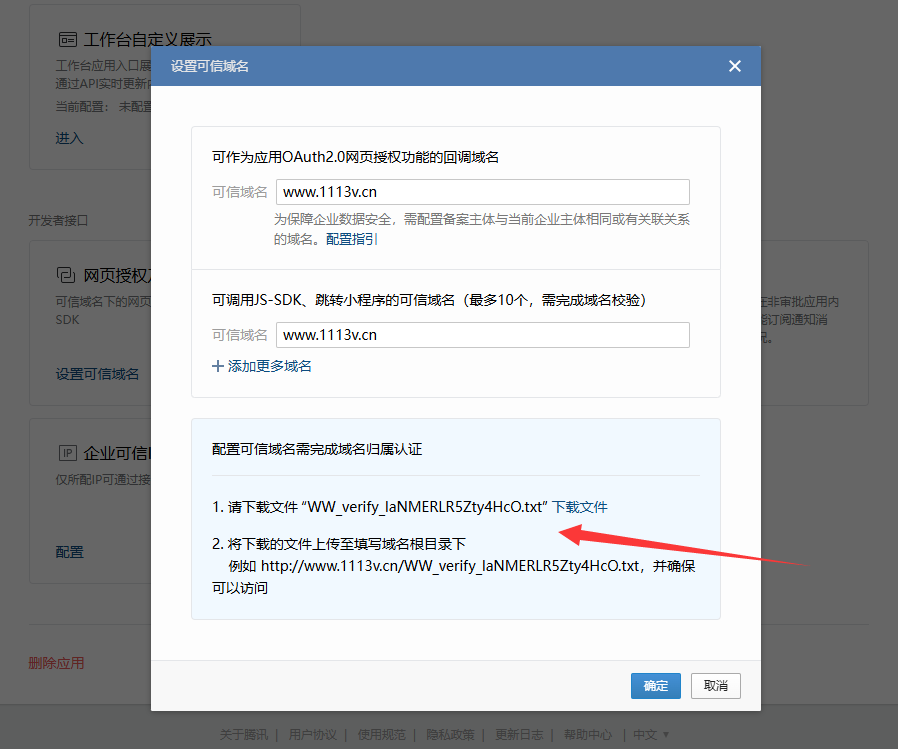Open 帮助中心 footer link

point(588,734)
